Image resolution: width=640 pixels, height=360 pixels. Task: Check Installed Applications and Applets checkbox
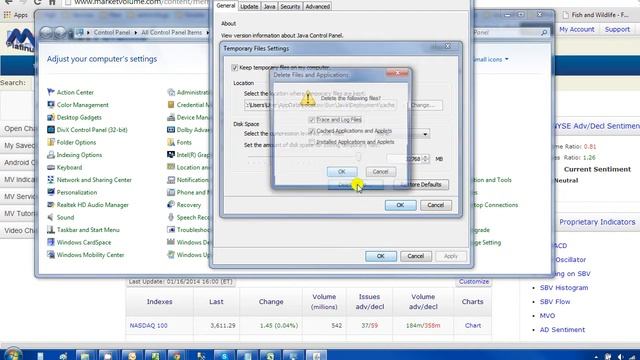point(312,142)
